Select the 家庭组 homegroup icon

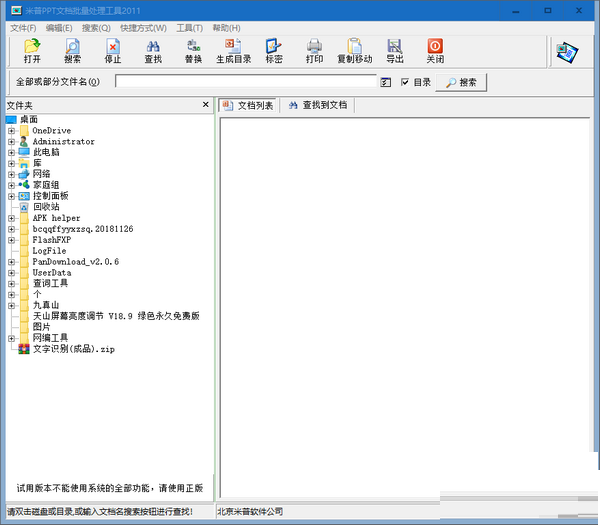tap(24, 185)
